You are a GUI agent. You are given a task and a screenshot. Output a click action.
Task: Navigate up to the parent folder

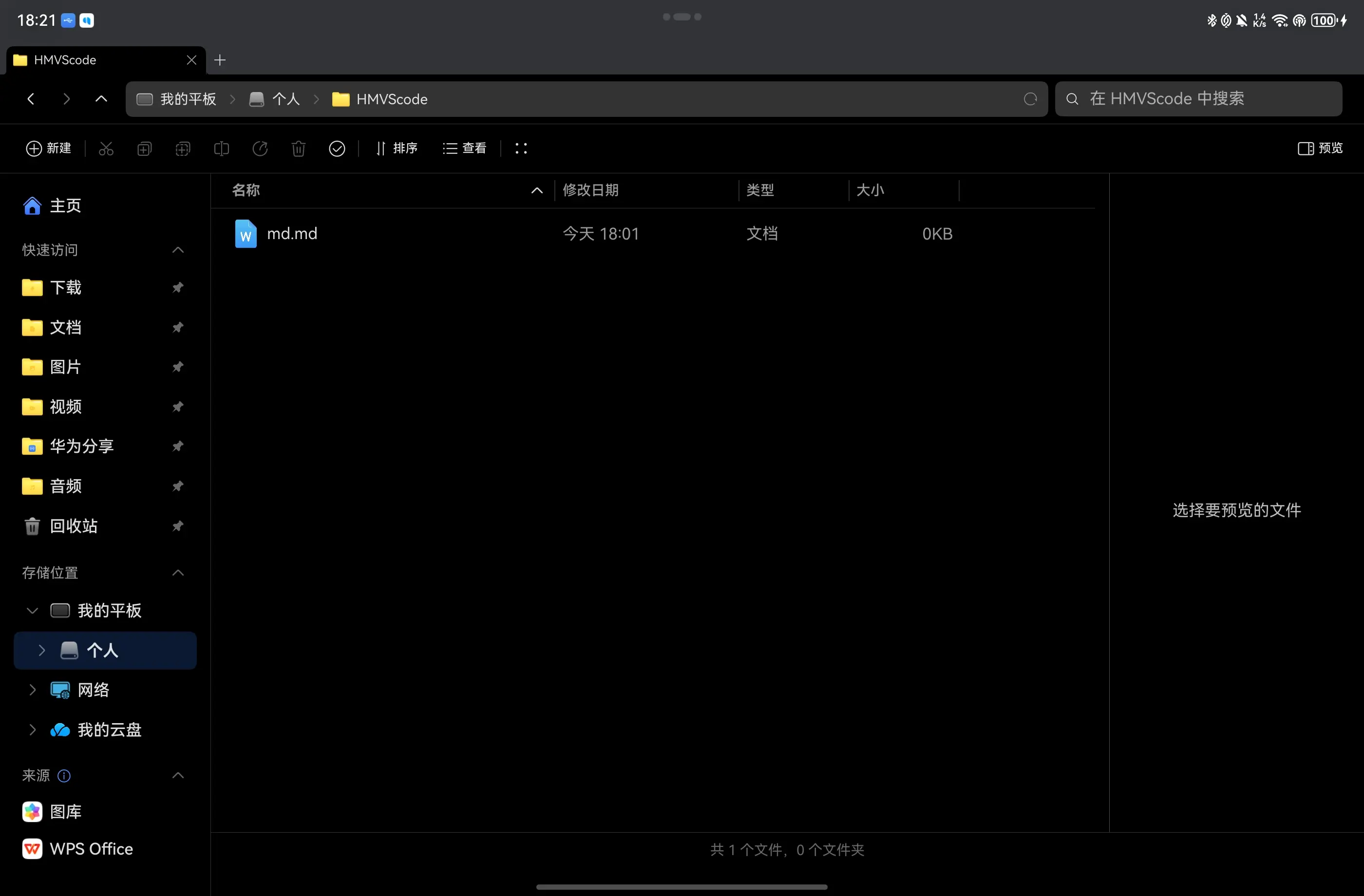pos(101,99)
